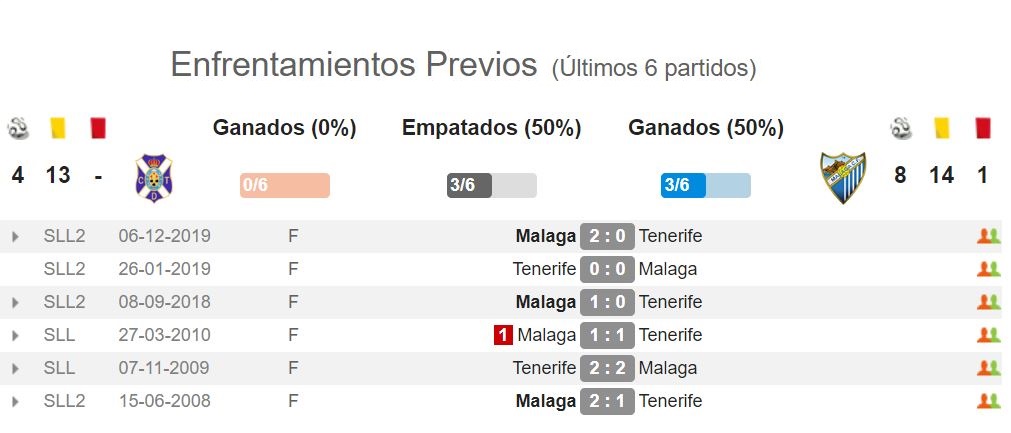1011x433 pixels.
Task: Click Malaga in the 1 : 0 match
Action: [x=545, y=302]
